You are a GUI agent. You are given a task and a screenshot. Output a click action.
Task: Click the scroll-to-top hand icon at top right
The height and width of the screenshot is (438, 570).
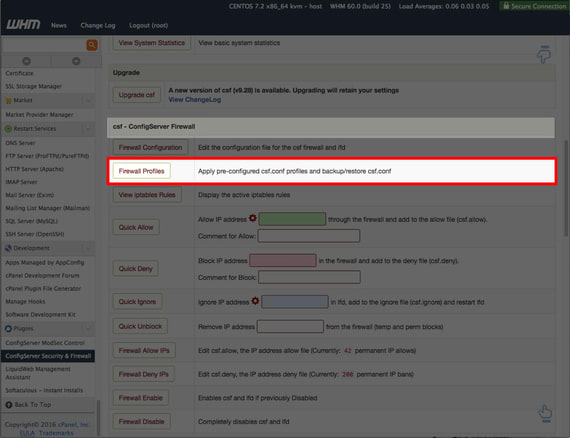point(544,54)
